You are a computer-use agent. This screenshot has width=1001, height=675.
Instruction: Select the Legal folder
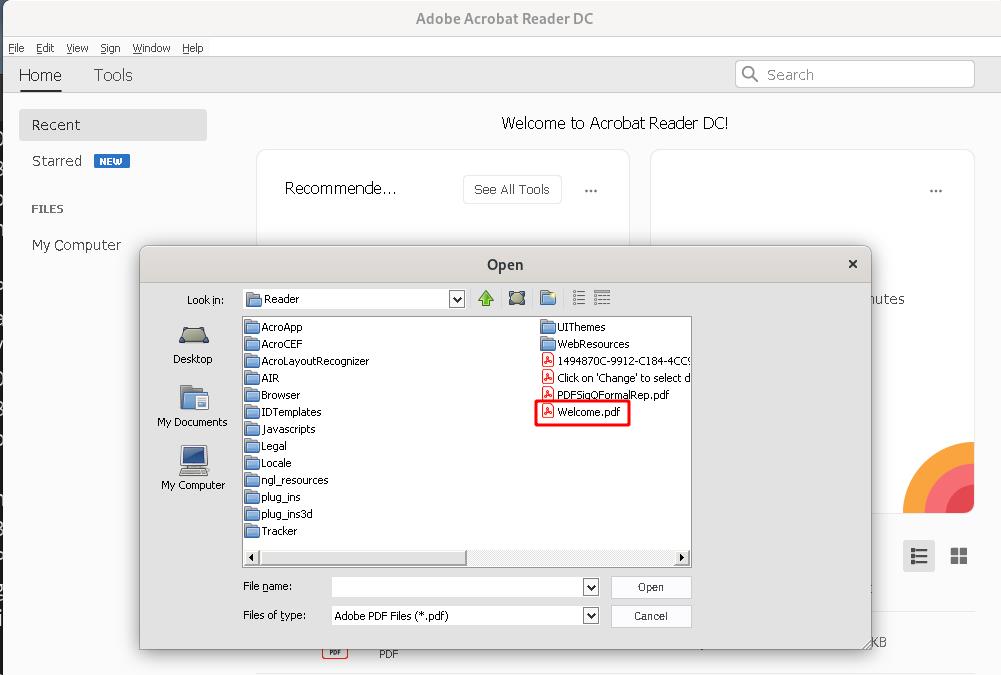click(x=266, y=446)
